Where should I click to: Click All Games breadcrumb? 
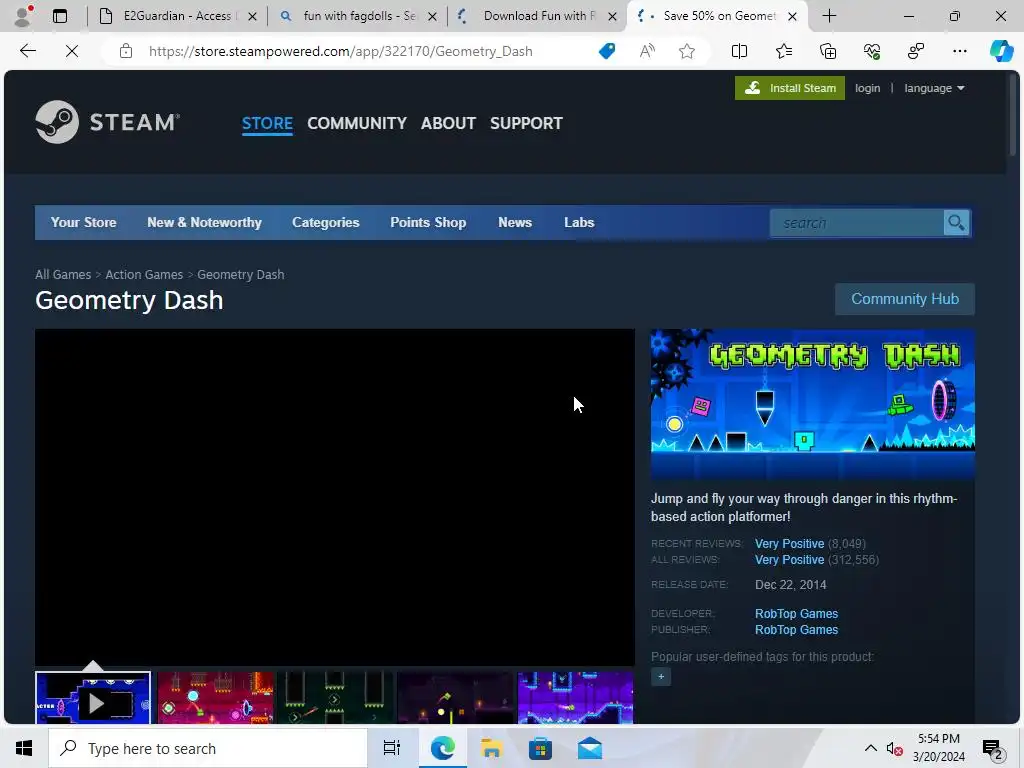click(63, 275)
